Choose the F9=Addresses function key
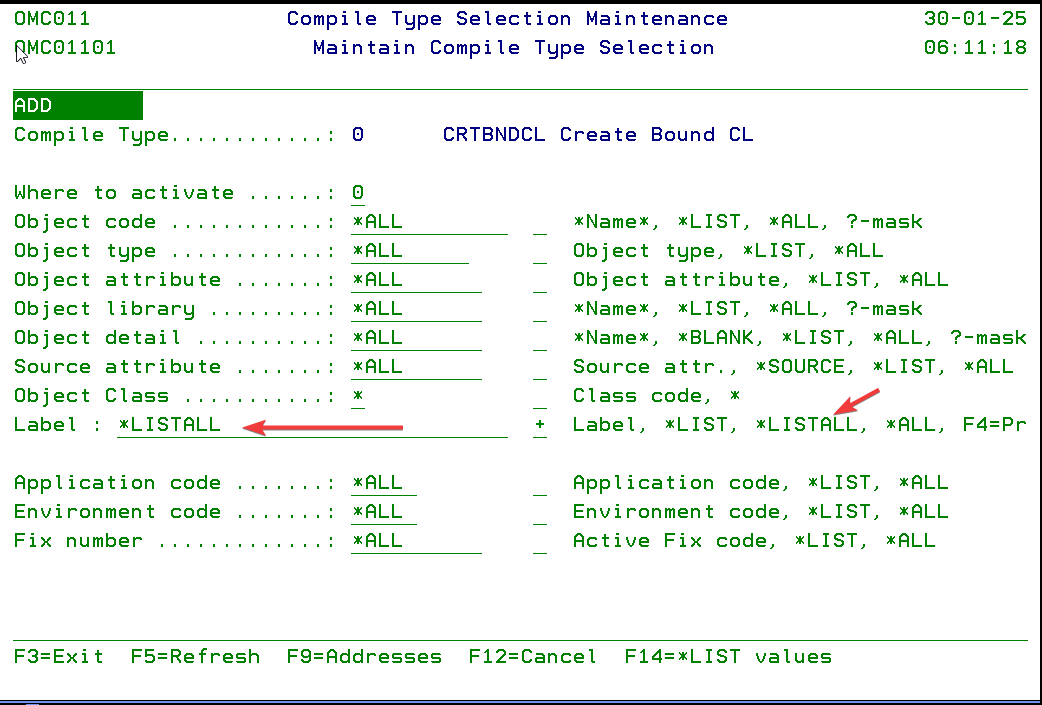This screenshot has height=705, width=1042. point(364,657)
